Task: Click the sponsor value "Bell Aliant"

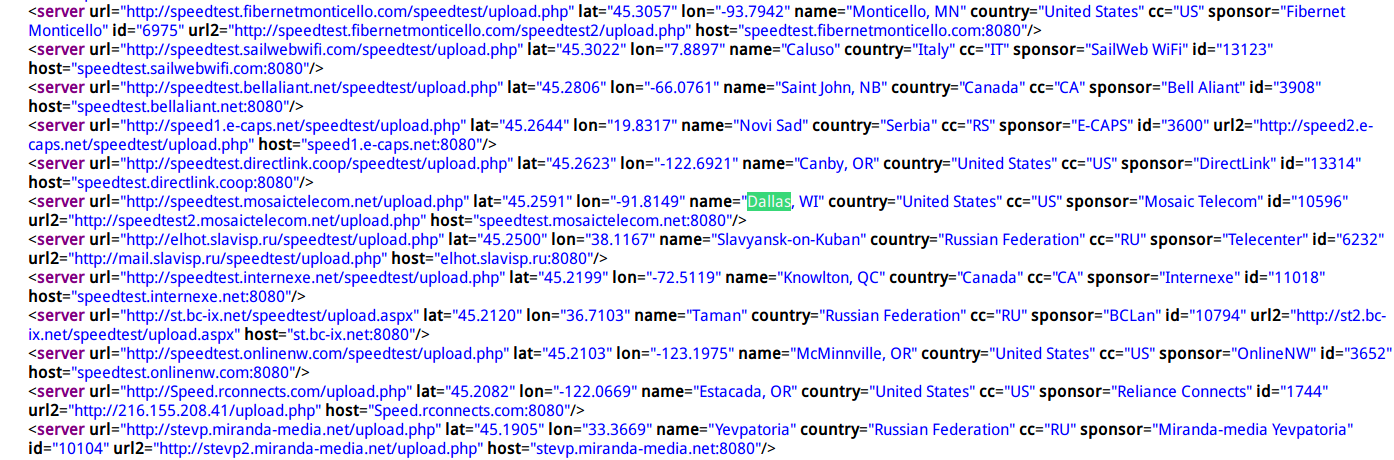Action: click(1204, 87)
